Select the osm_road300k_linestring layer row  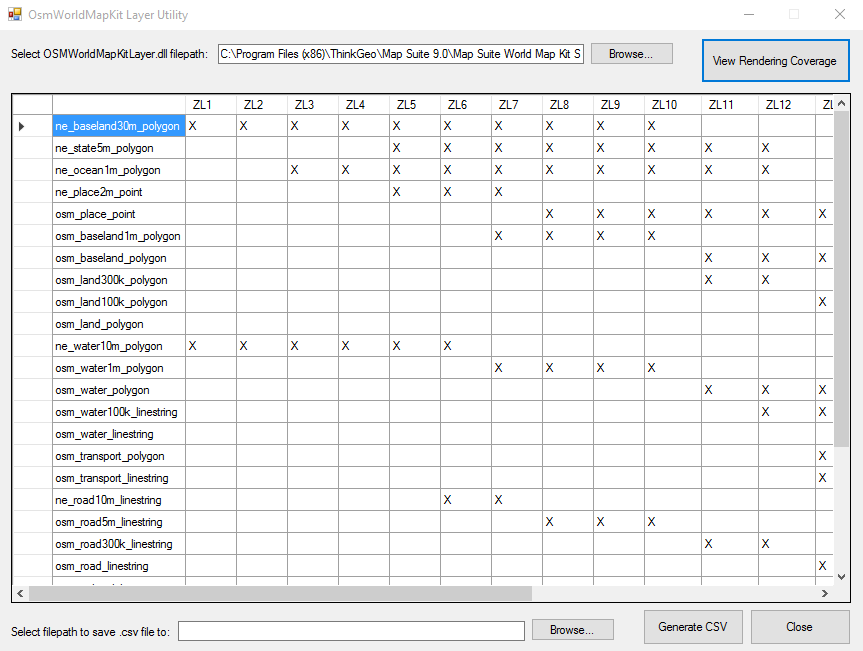[x=117, y=543]
